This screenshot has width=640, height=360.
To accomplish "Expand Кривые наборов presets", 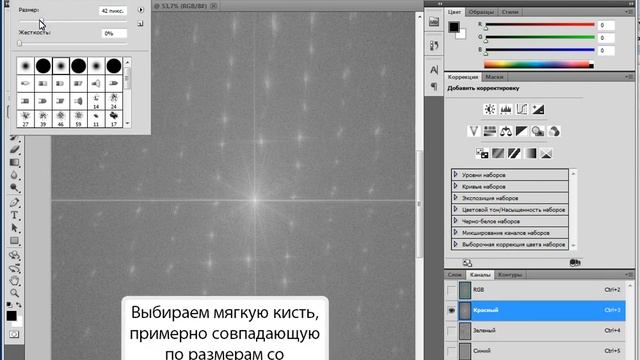I will (456, 186).
